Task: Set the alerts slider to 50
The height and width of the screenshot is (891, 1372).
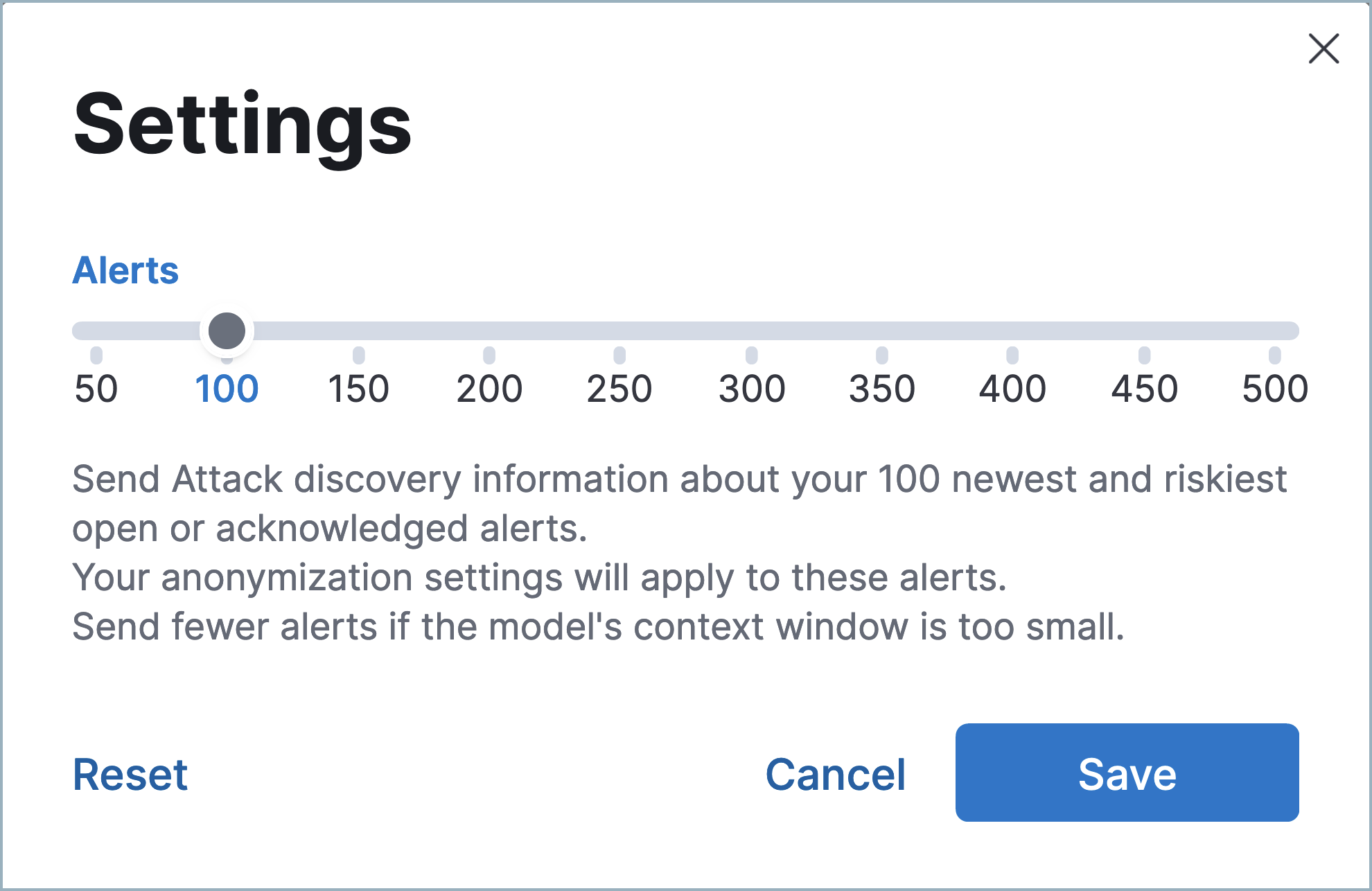Action: [96, 330]
